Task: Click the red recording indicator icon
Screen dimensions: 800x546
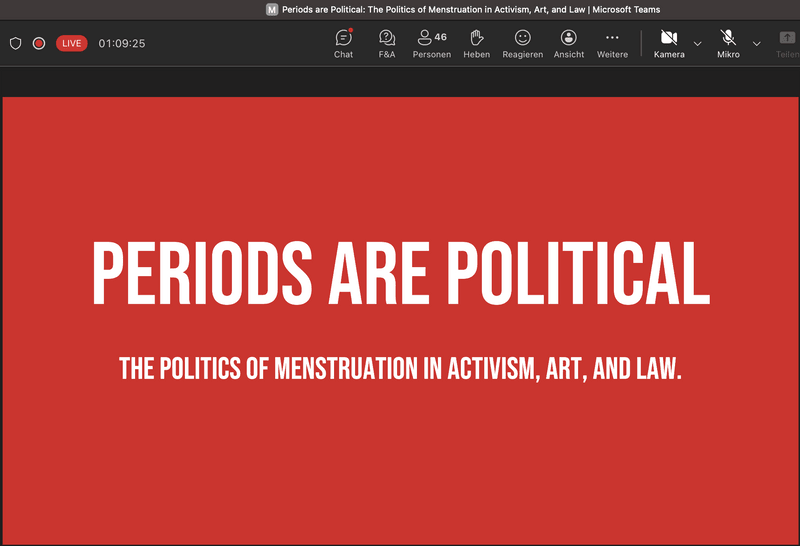Action: click(39, 43)
